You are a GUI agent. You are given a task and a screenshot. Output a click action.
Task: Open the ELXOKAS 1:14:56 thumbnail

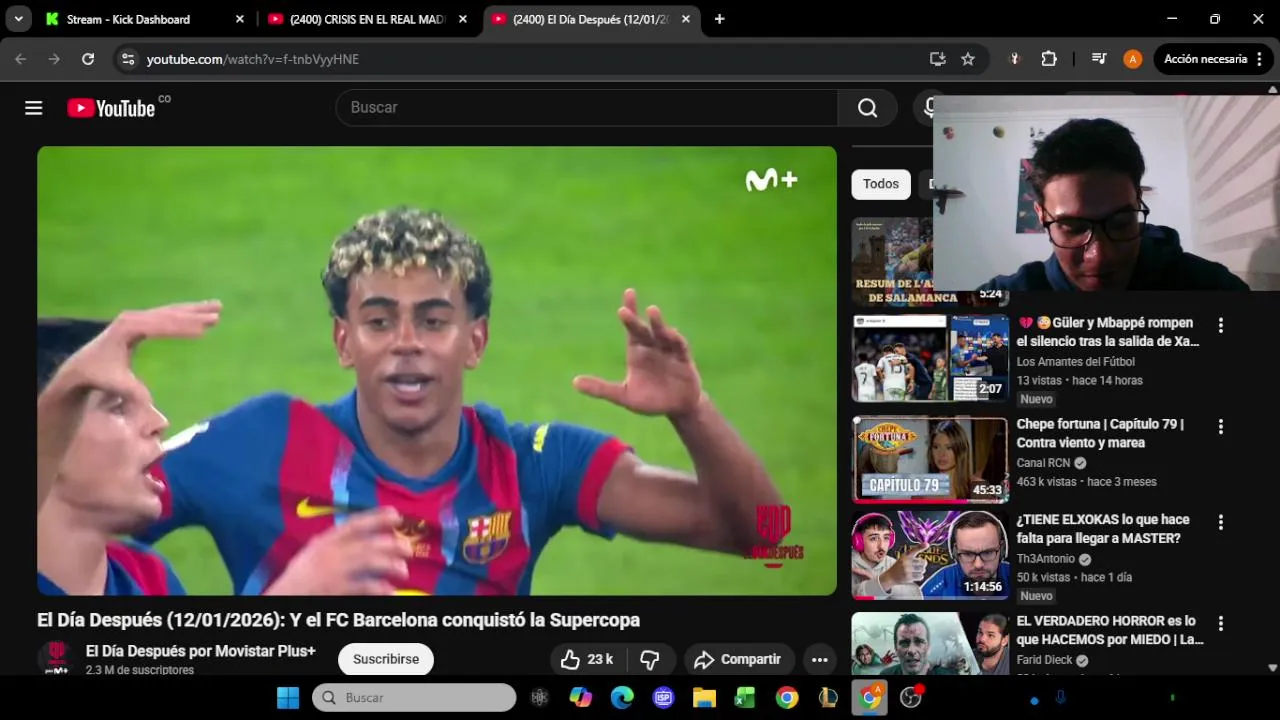[x=930, y=555]
